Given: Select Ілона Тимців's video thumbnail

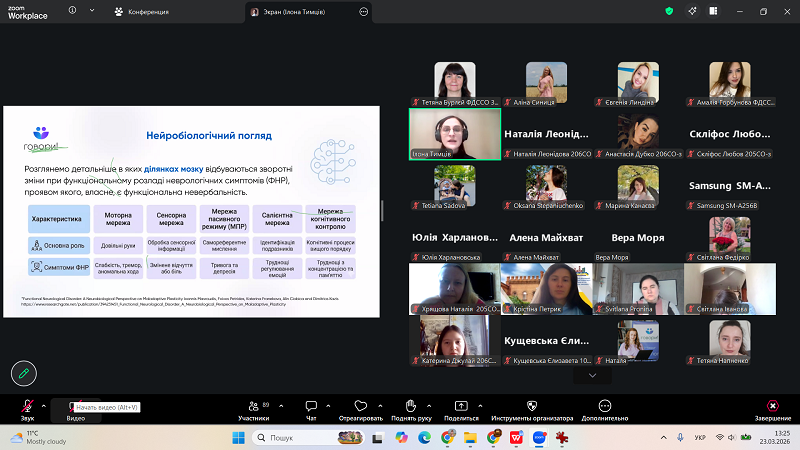Looking at the screenshot, I should coord(455,133).
